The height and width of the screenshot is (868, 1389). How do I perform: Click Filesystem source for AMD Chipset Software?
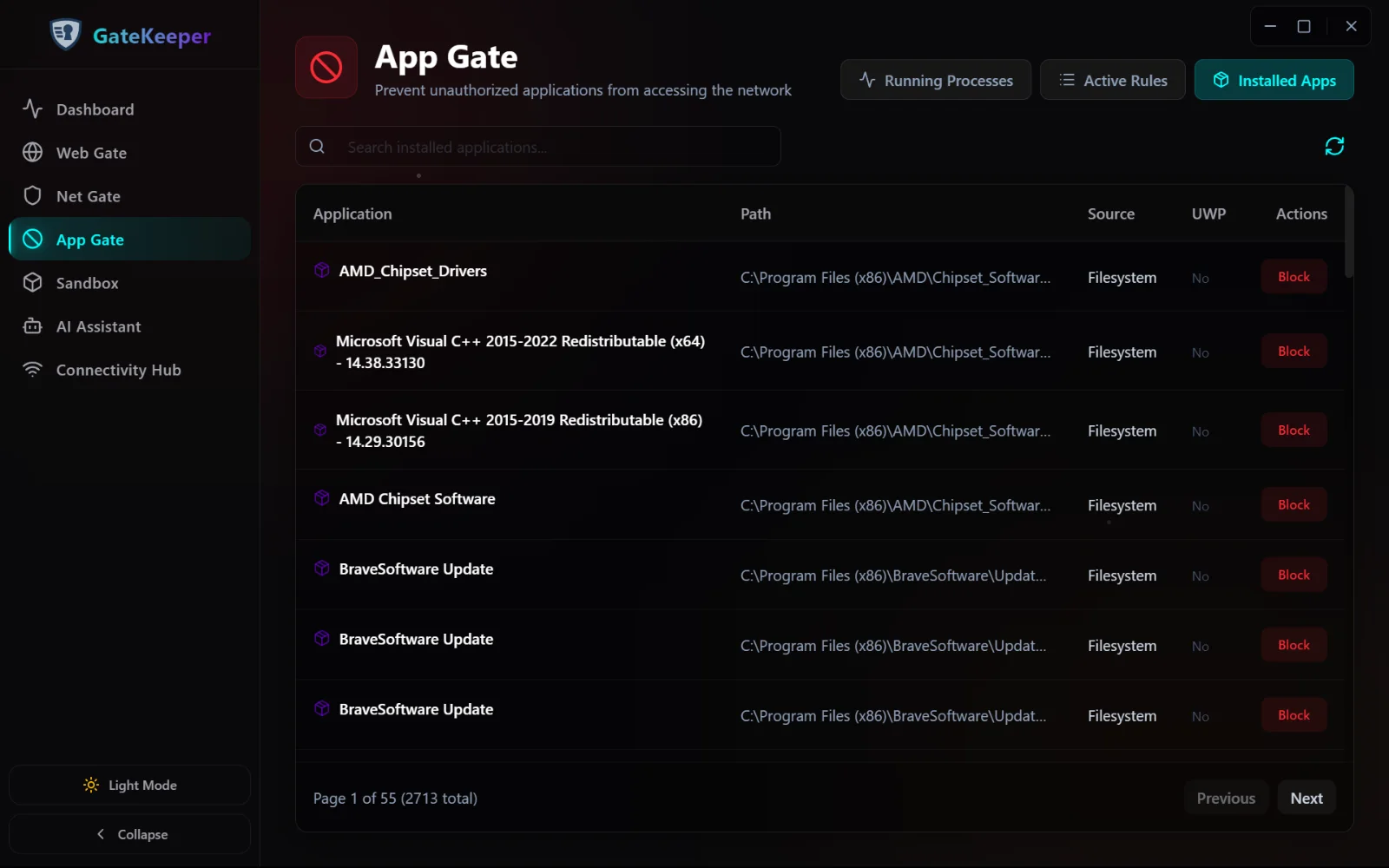point(1122,505)
